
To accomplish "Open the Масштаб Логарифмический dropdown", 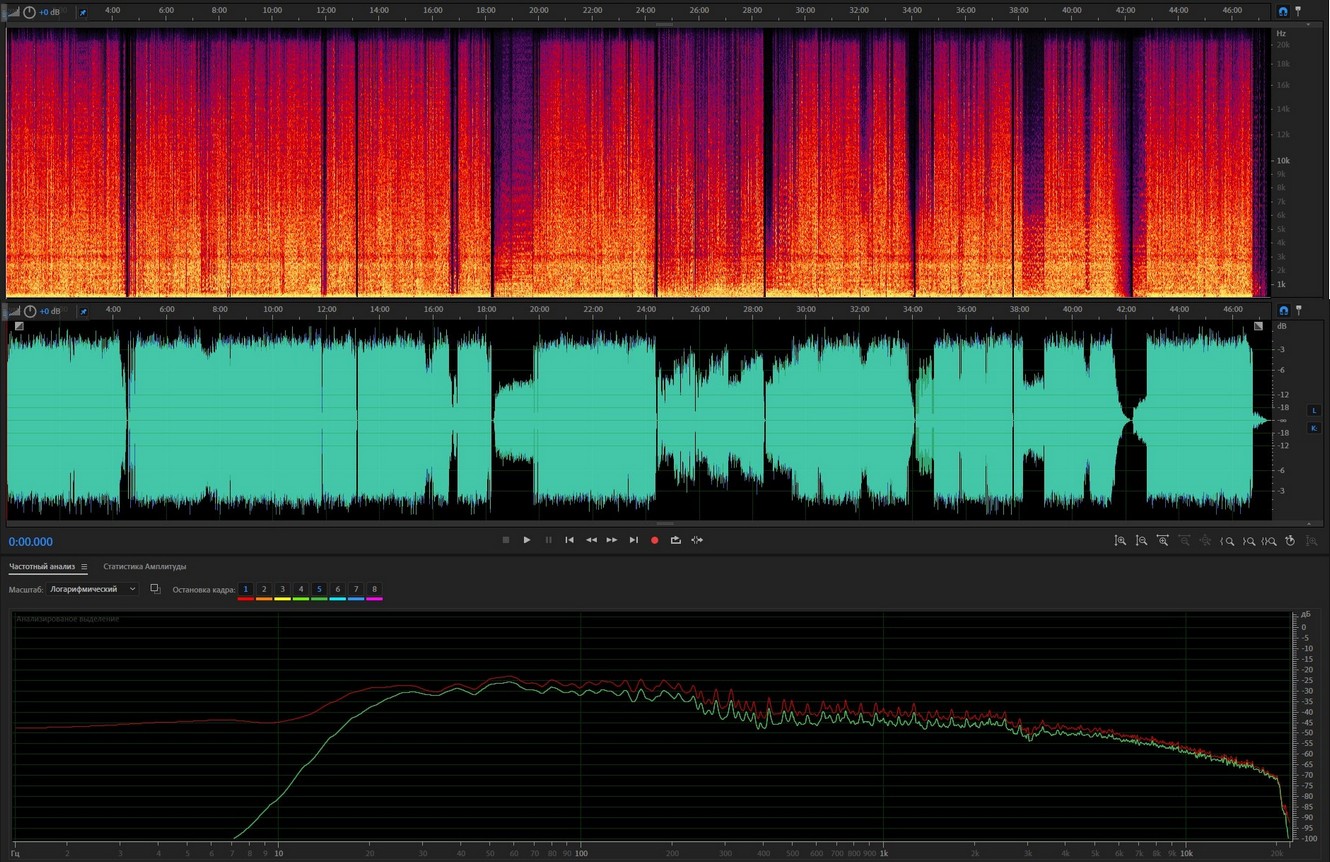I will [92, 590].
